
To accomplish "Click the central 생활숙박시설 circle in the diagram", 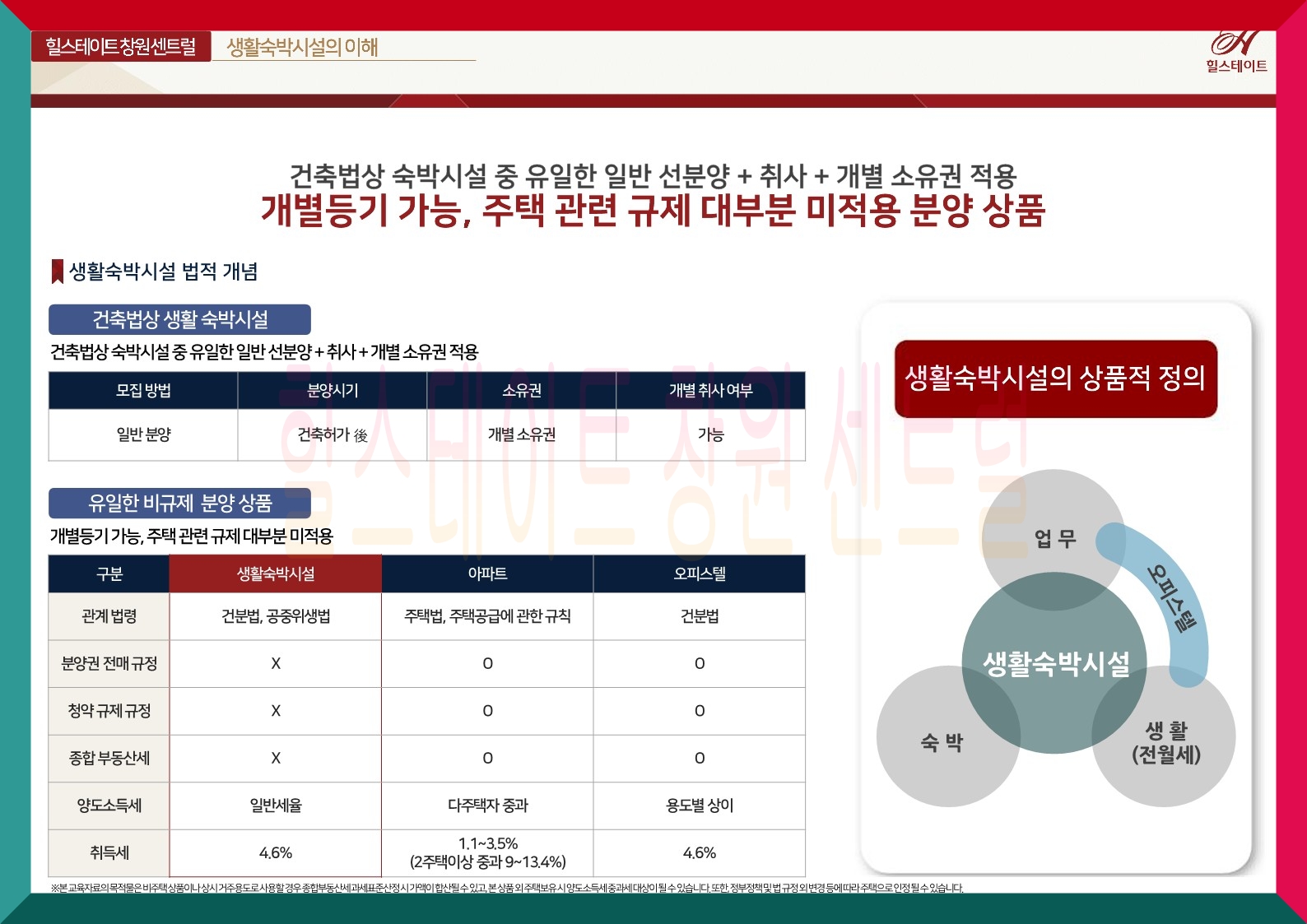I will (x=1055, y=663).
